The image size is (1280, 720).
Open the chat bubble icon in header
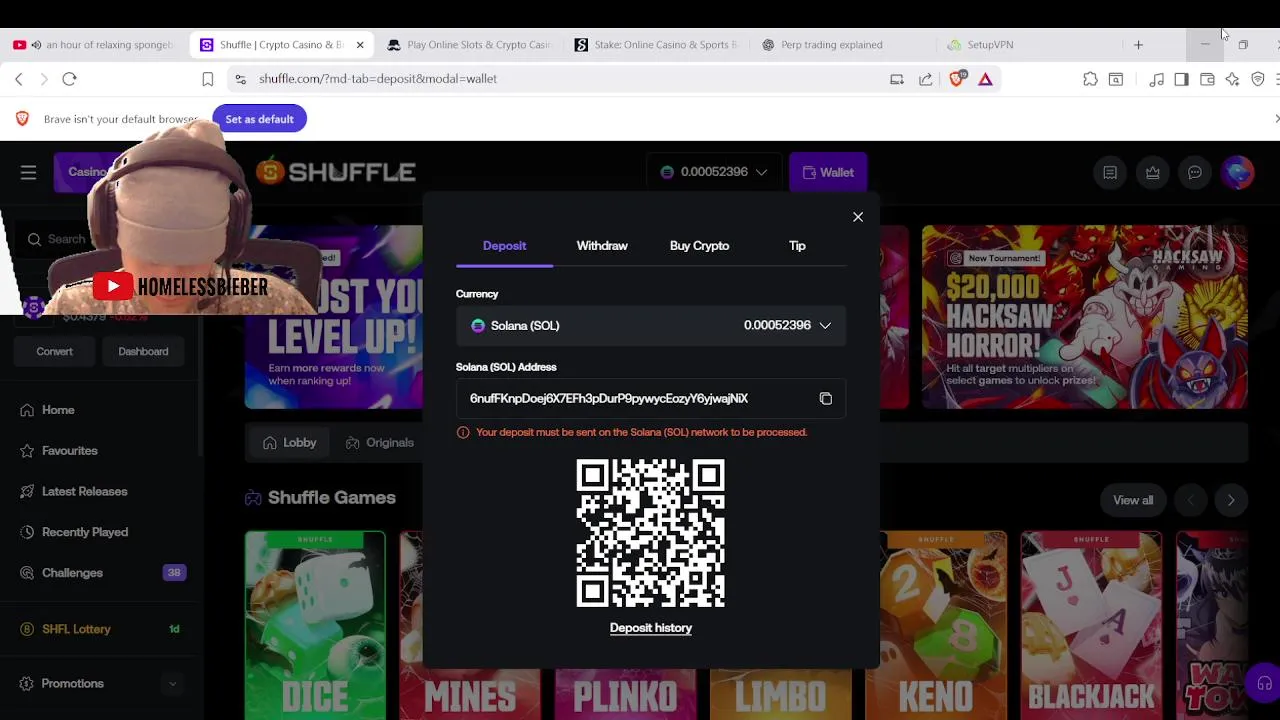(x=1195, y=173)
